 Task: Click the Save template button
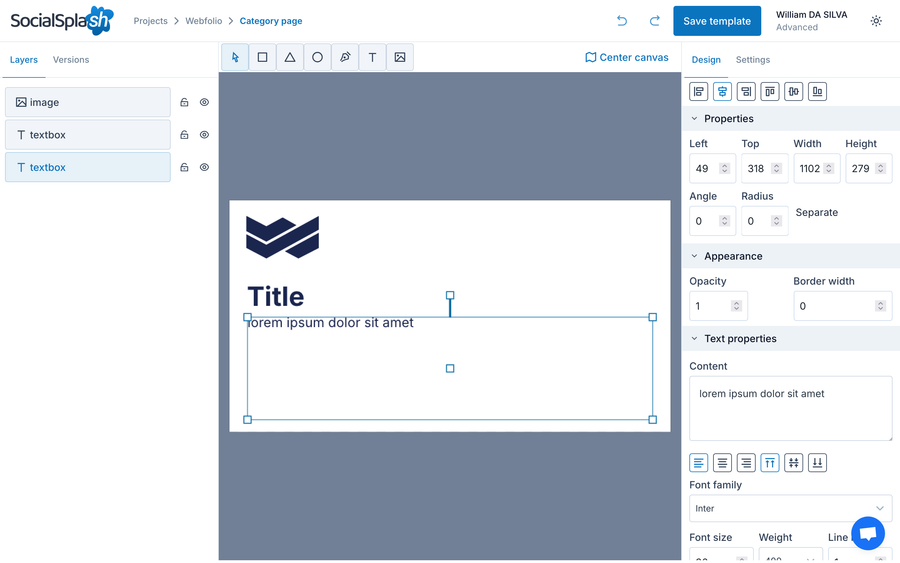tap(717, 21)
